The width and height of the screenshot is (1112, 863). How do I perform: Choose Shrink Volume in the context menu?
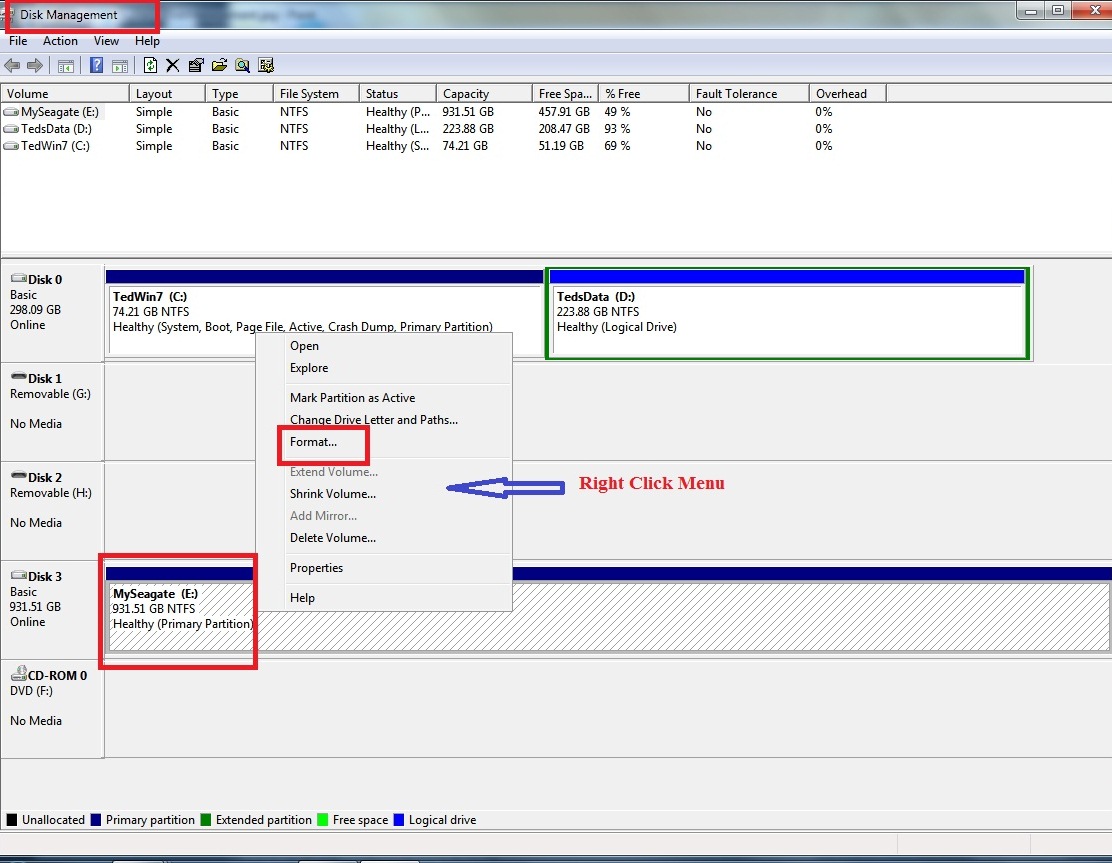pos(333,493)
